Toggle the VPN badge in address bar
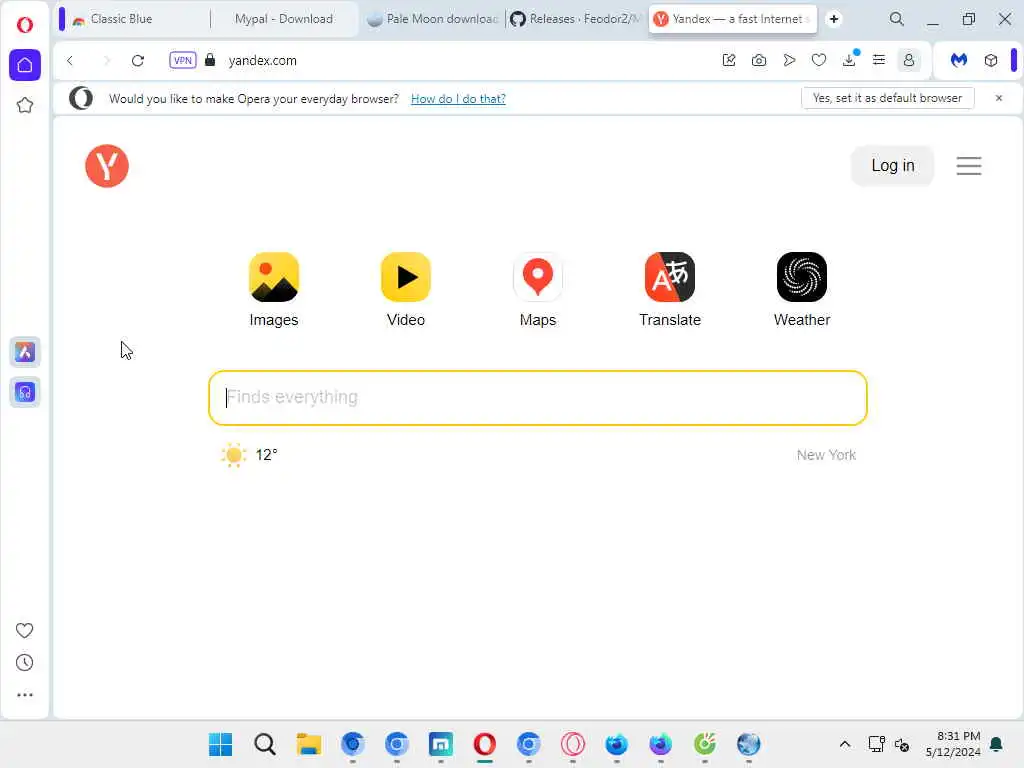The height and width of the screenshot is (768, 1024). pos(183,60)
